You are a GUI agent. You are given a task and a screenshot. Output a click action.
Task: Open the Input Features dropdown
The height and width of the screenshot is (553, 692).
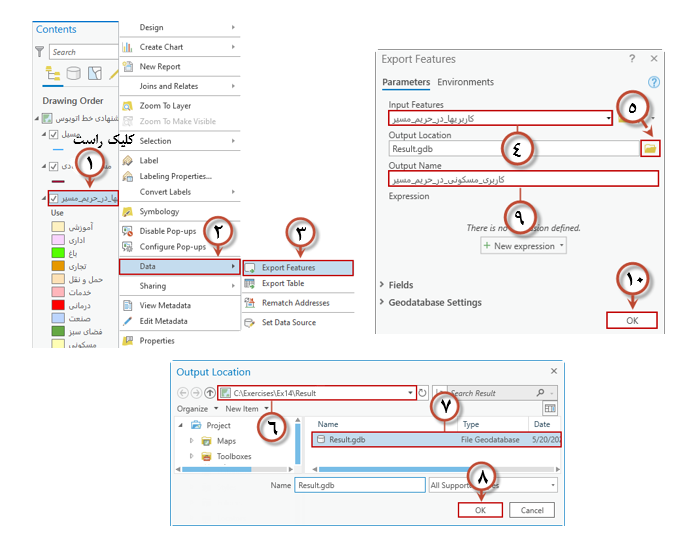(609, 118)
